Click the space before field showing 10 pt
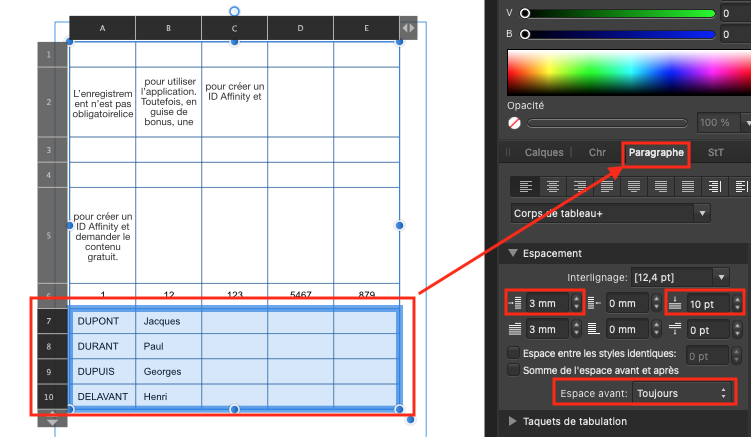Screen dimensions: 751x437 pos(708,304)
